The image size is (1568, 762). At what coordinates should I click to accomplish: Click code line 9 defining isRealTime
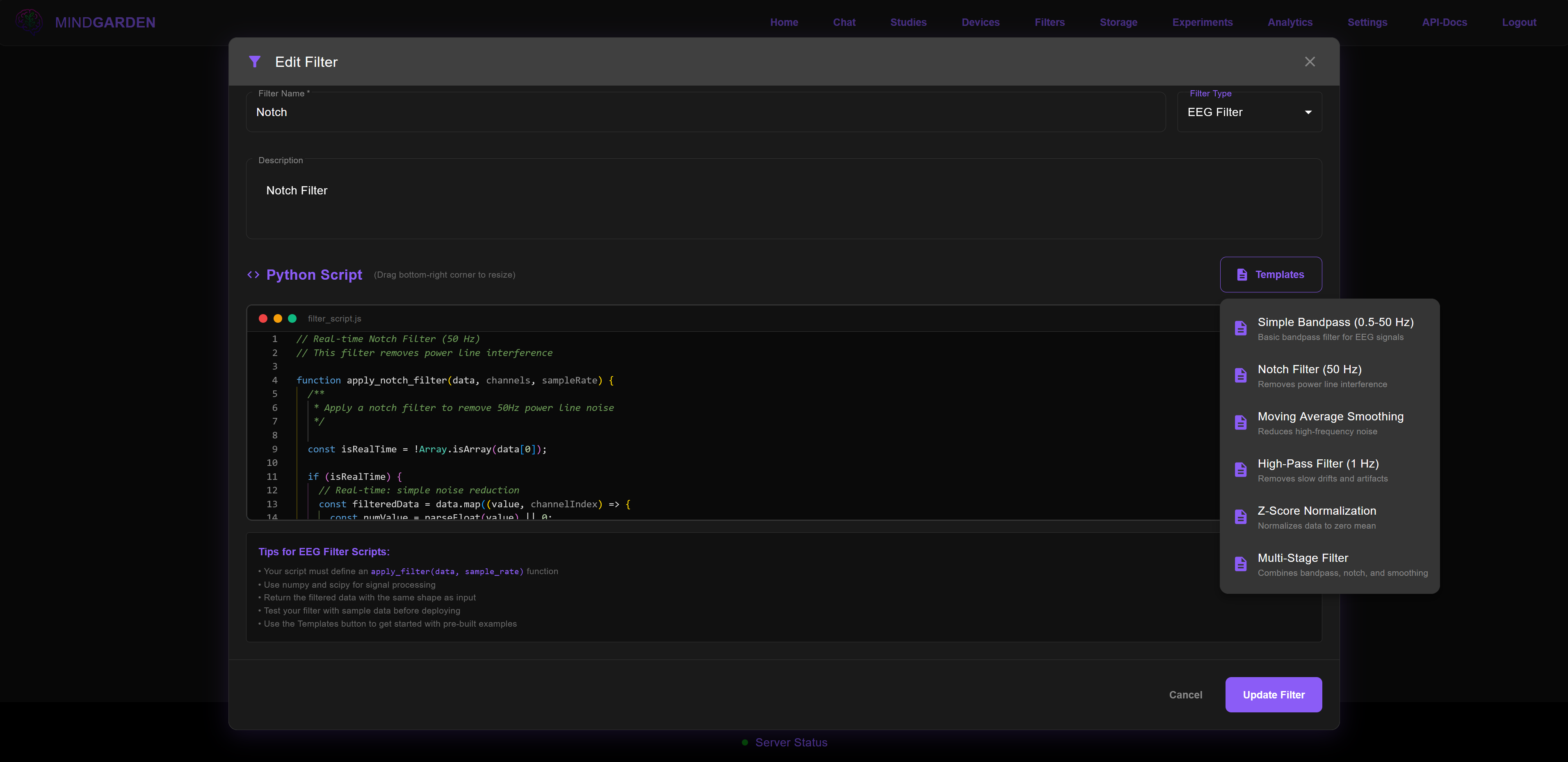427,449
